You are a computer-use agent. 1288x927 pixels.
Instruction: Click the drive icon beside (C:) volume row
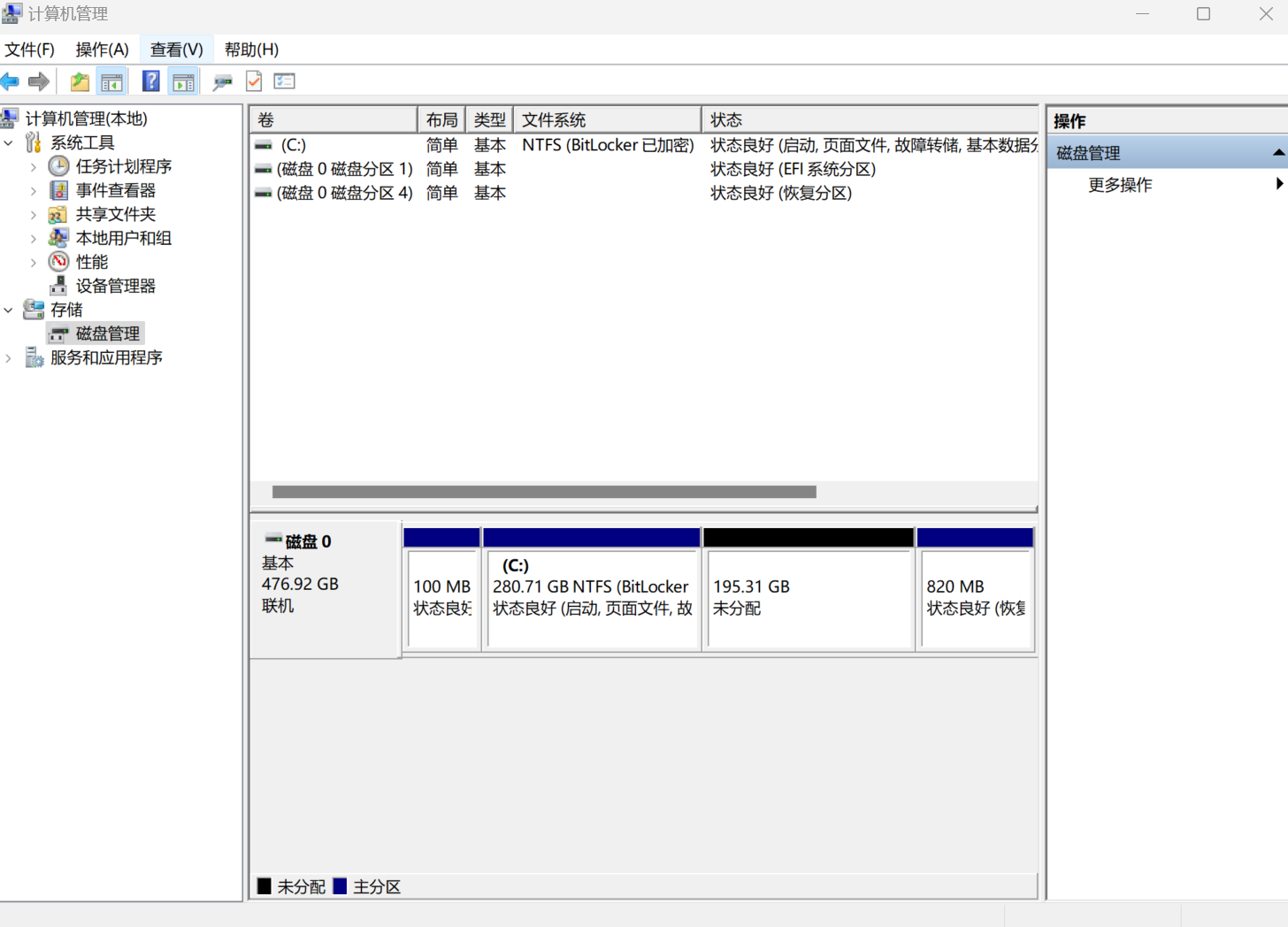click(264, 144)
